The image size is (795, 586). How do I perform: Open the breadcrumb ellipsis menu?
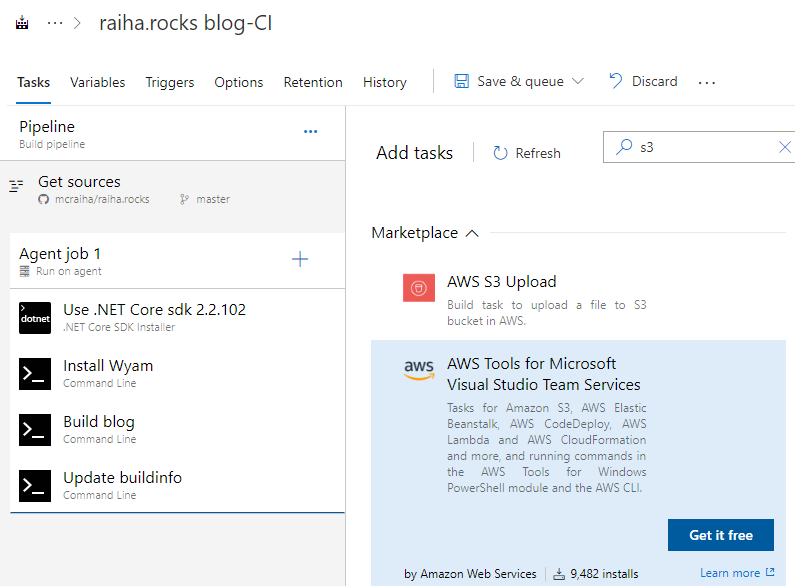[55, 23]
